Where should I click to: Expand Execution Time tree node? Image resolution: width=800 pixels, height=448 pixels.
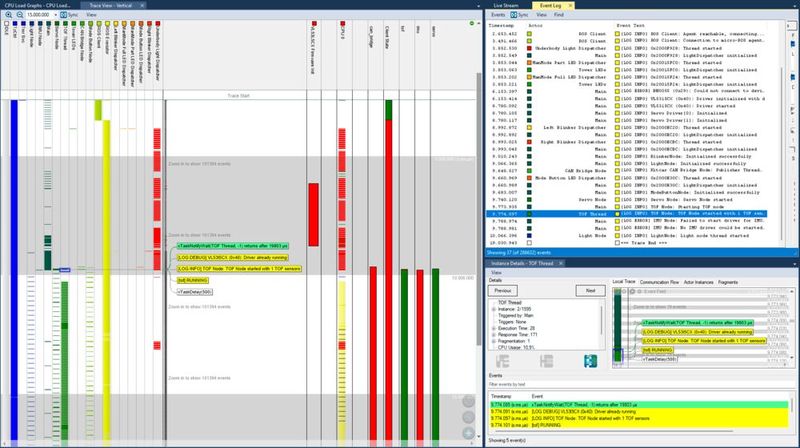[493, 329]
